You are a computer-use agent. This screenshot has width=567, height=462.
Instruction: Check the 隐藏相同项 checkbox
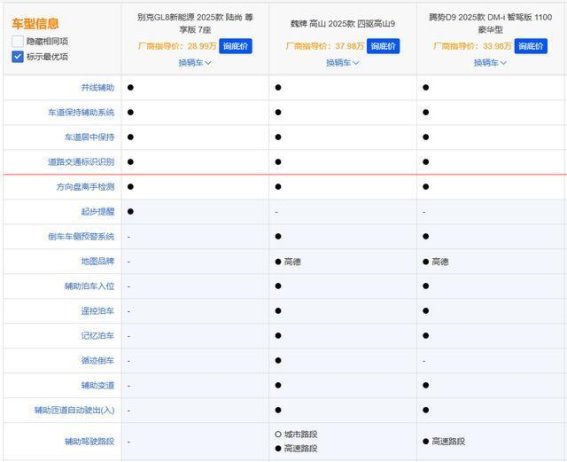(x=17, y=41)
